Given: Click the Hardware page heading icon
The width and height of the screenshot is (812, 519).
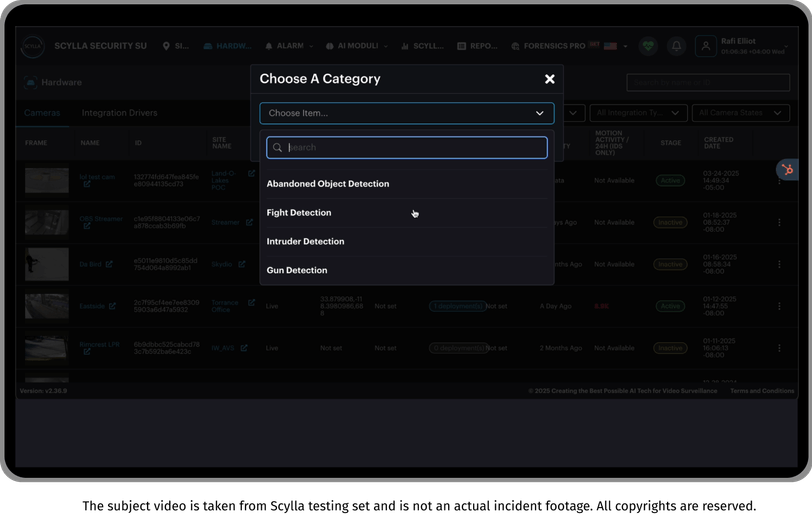Looking at the screenshot, I should coord(31,82).
